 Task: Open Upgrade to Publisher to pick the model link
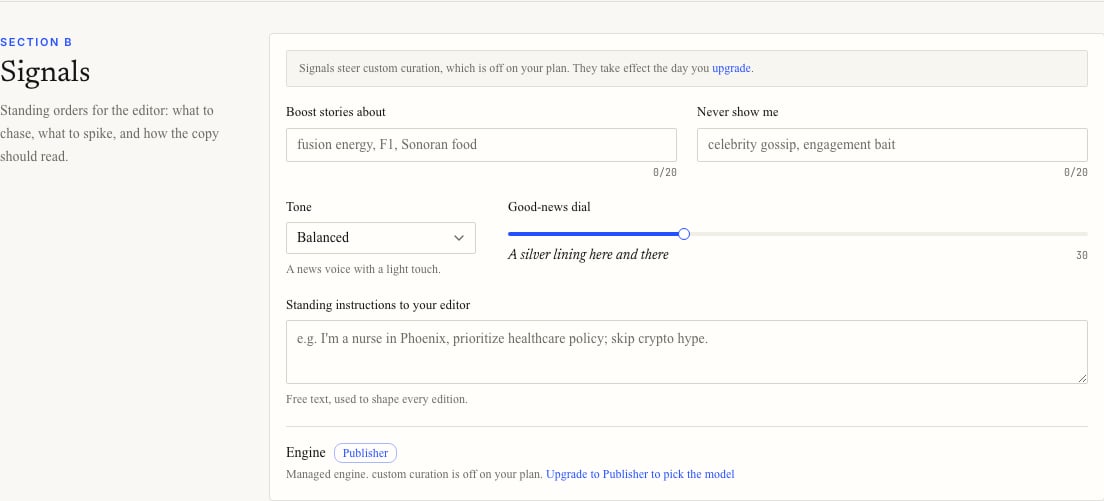(640, 474)
